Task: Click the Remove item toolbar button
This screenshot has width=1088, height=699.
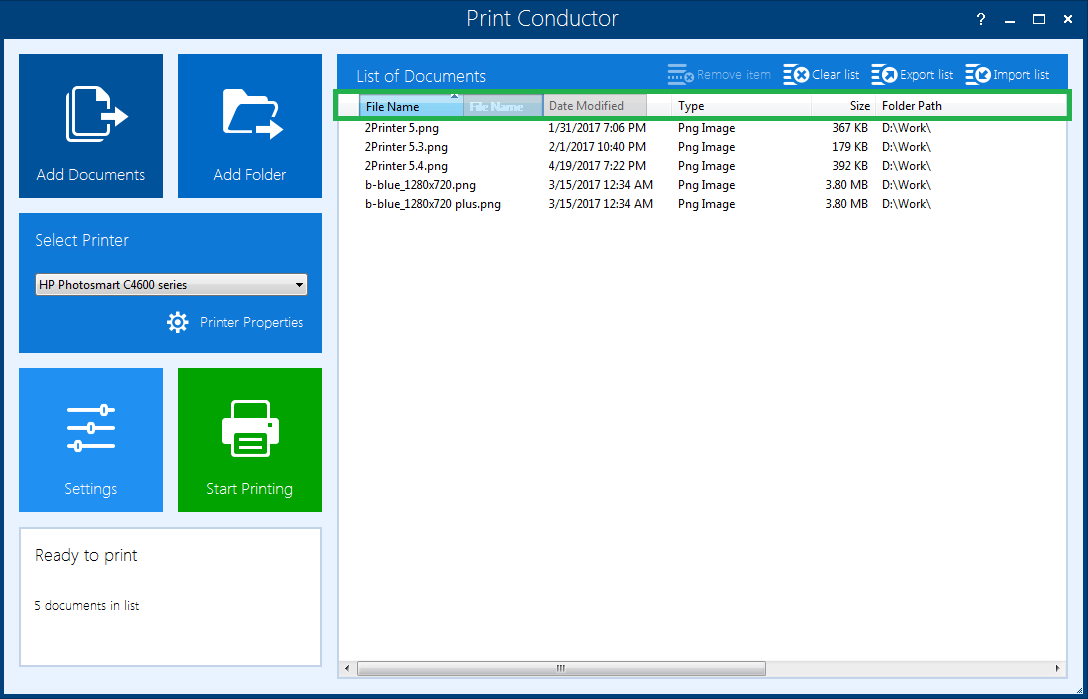Action: 719,75
